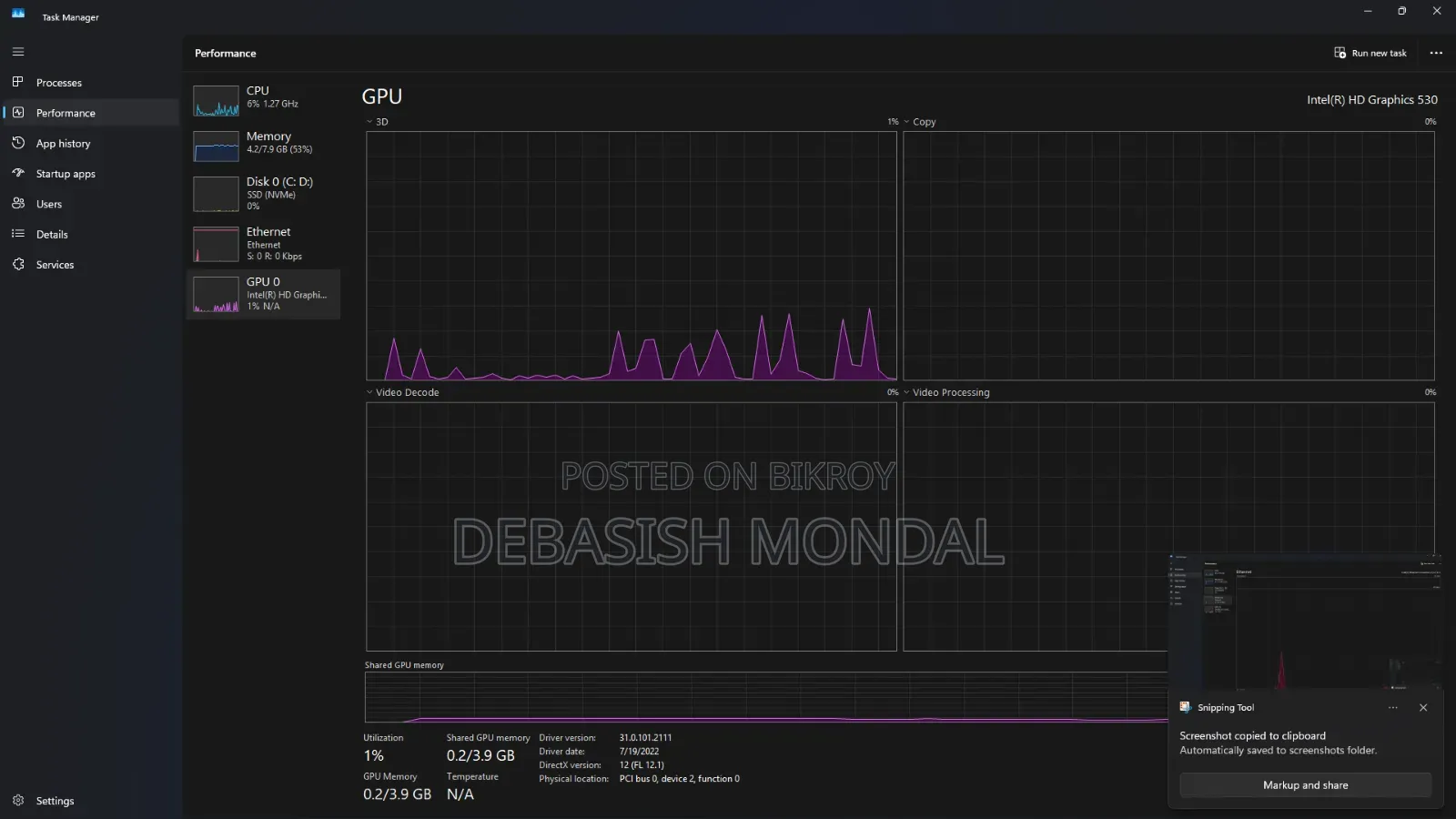Select the CPU performance graph thumbnail

click(x=216, y=101)
